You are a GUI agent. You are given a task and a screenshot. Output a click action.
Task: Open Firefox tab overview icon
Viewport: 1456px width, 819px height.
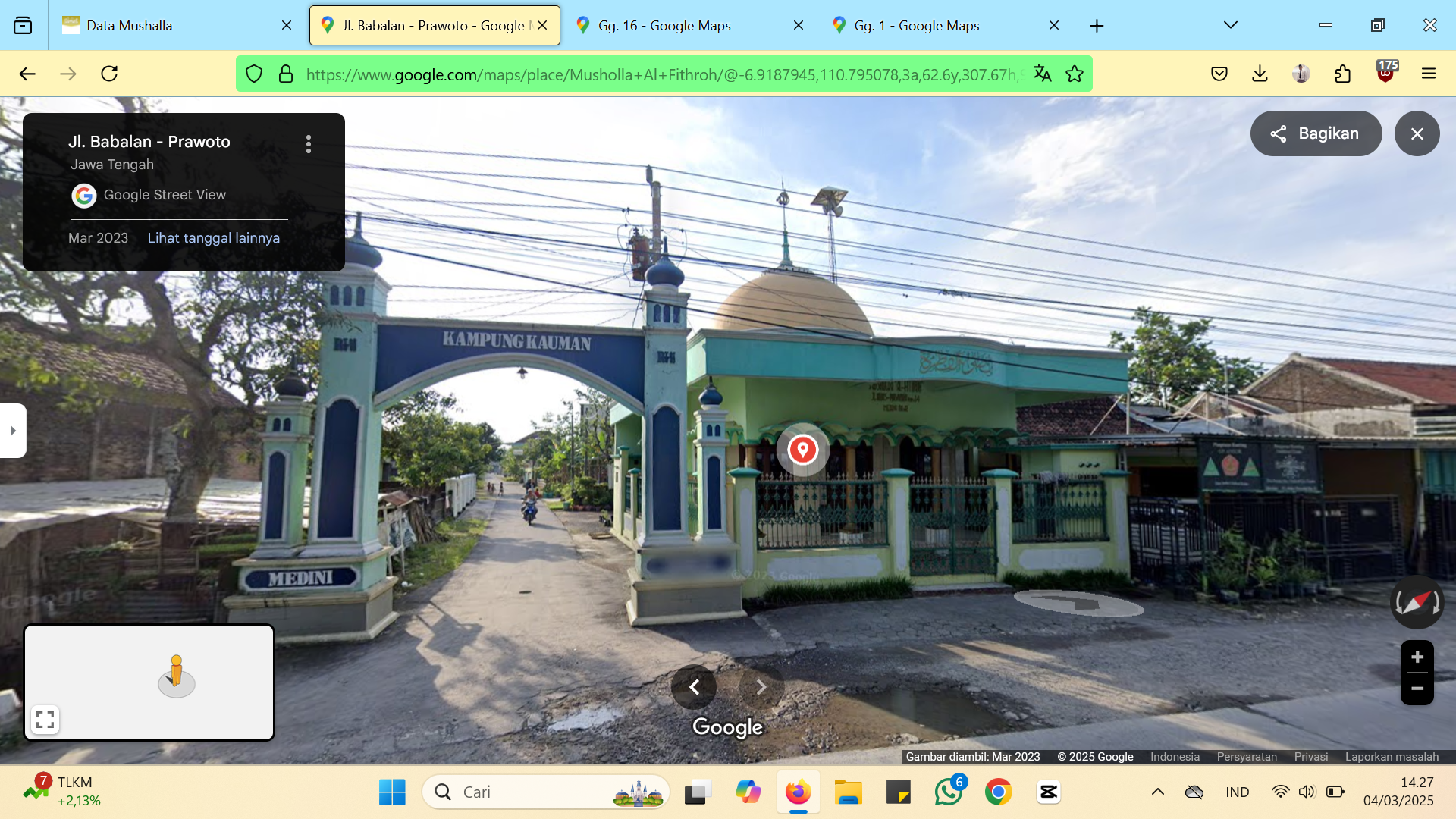(23, 25)
